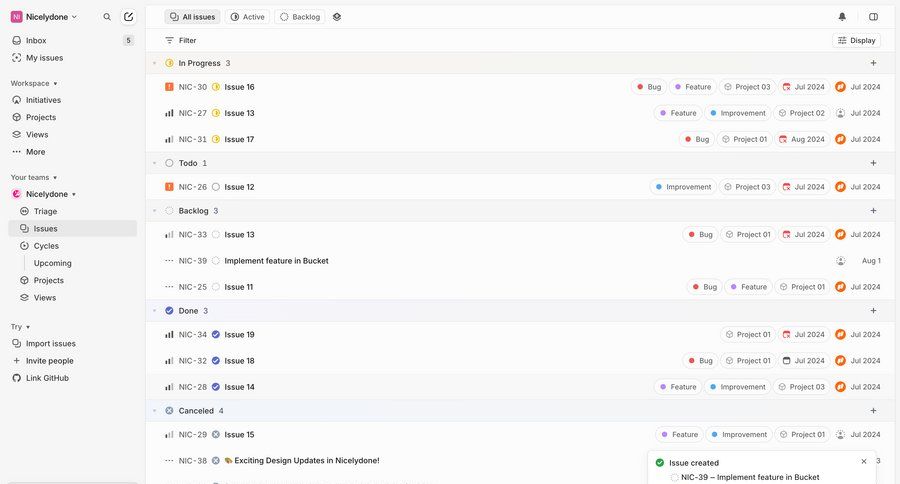Collapse the In Progress group
This screenshot has width=900, height=484.
154,63
